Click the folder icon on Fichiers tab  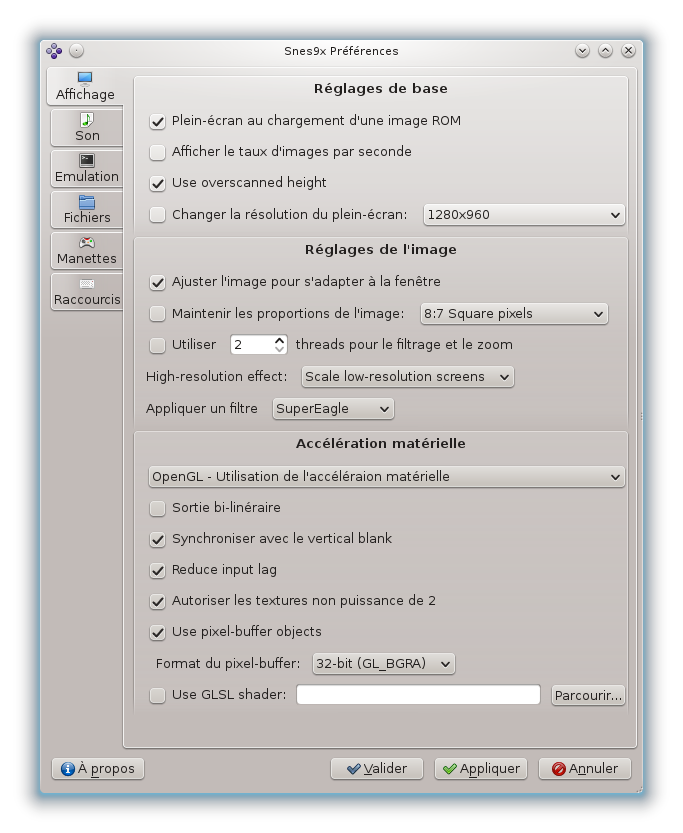[87, 202]
